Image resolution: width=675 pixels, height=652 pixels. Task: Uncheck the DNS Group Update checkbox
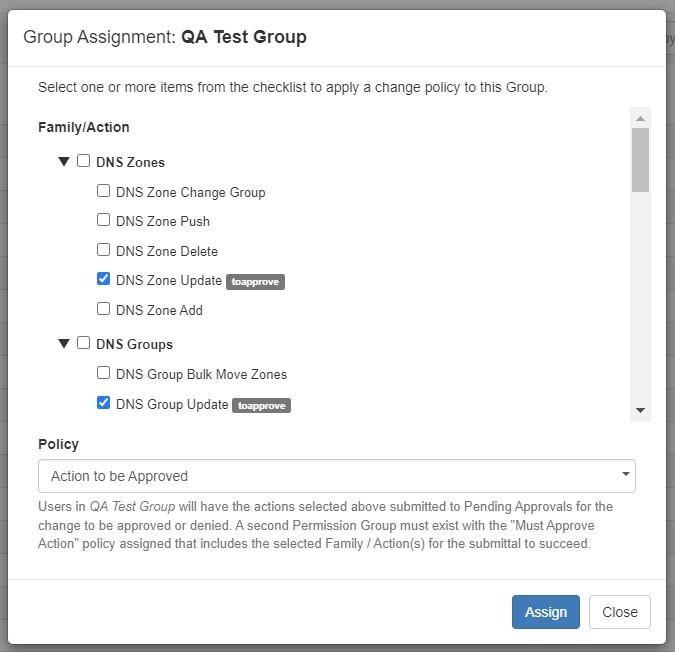(103, 403)
